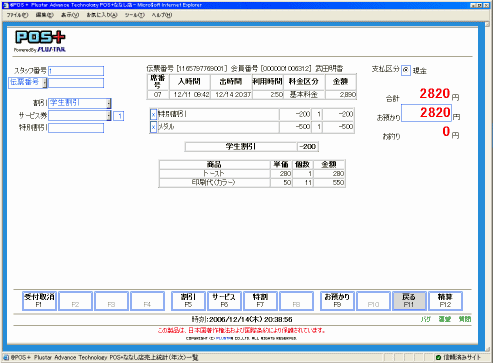This screenshot has width=493, height=363.
Task: Open the green バグ link
Action: tap(426, 319)
